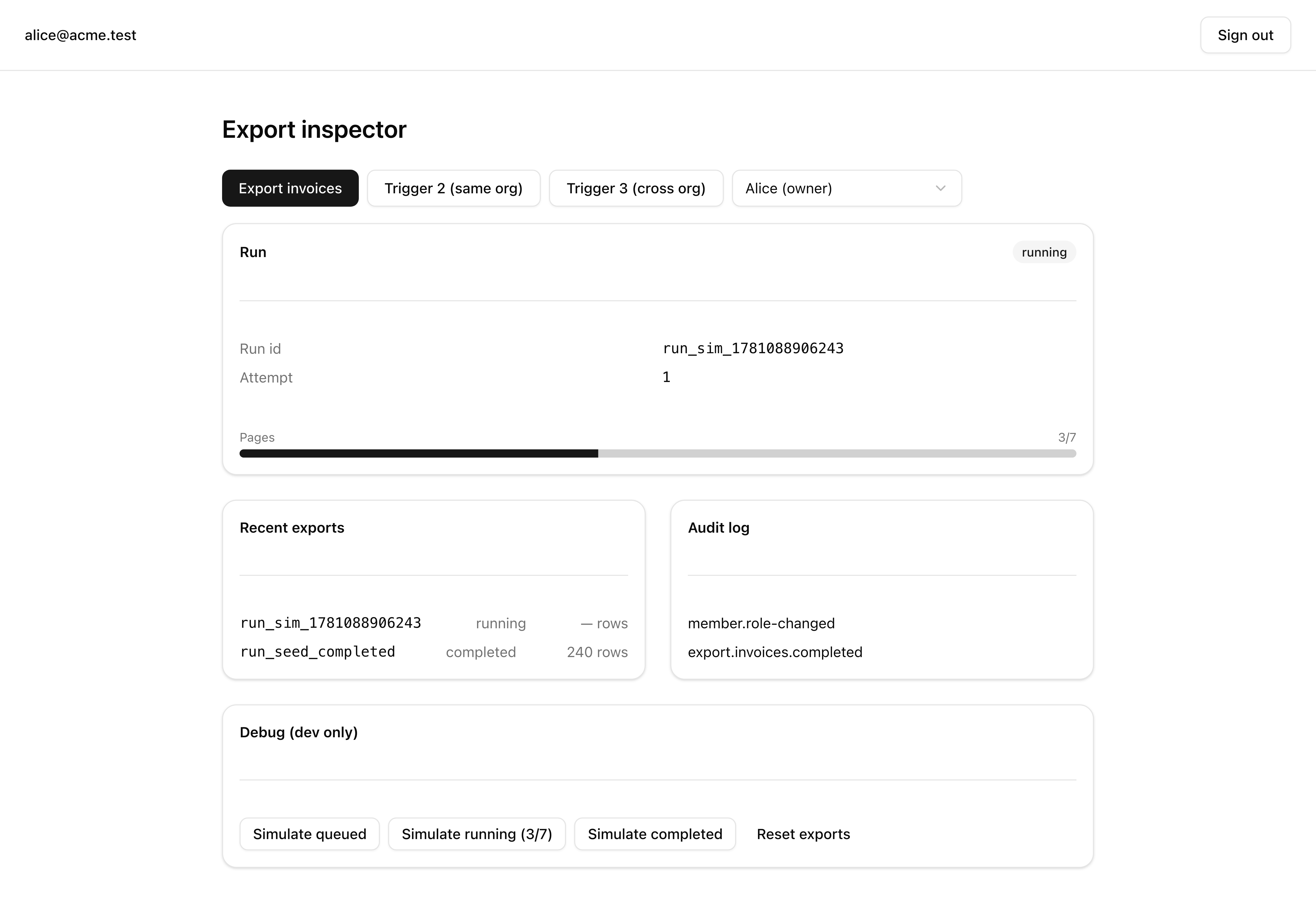Fire Trigger 3 cross org
This screenshot has width=1316, height=909.
[x=636, y=188]
